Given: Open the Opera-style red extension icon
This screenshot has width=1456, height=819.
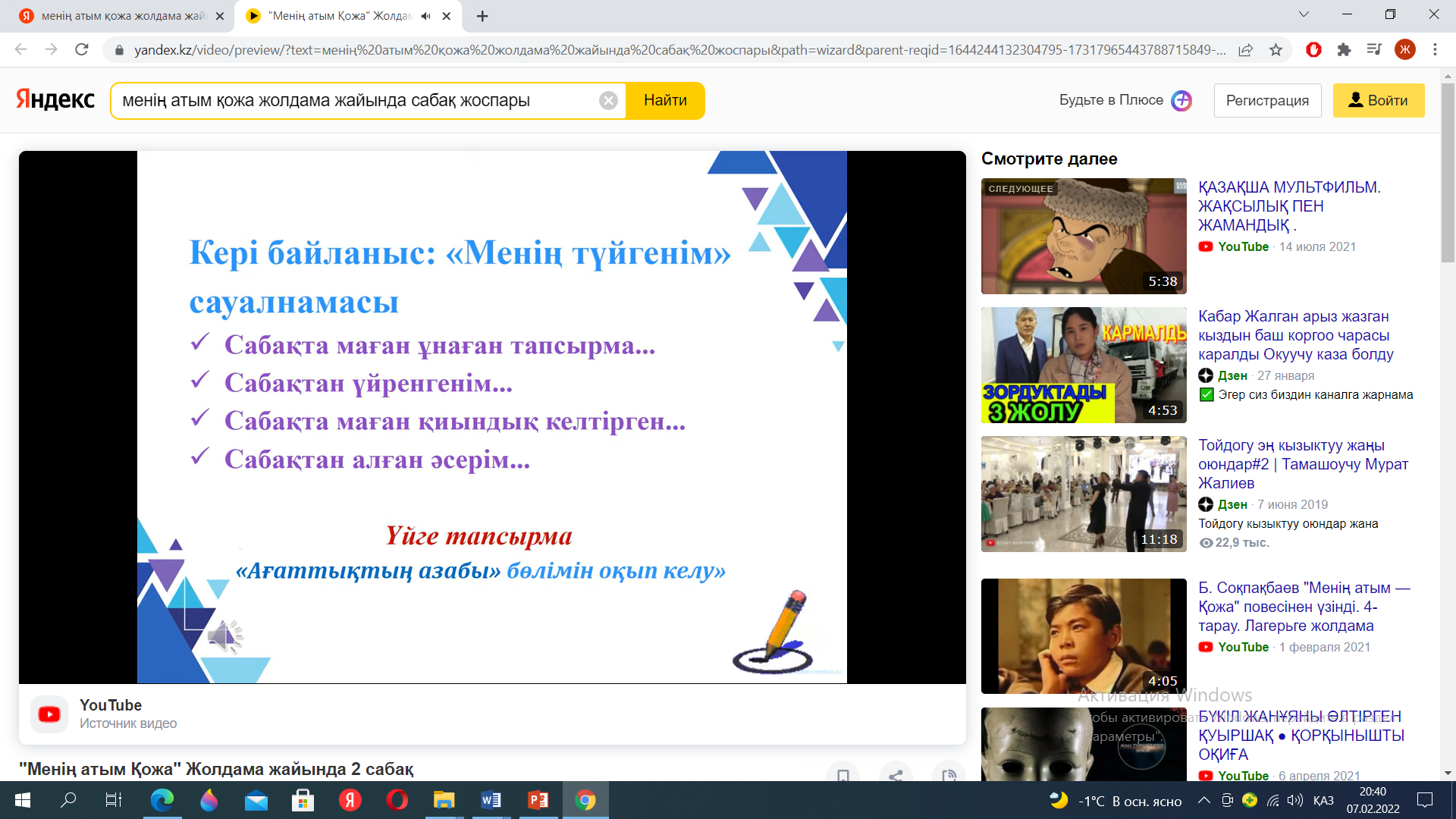Looking at the screenshot, I should pyautogui.click(x=1313, y=50).
